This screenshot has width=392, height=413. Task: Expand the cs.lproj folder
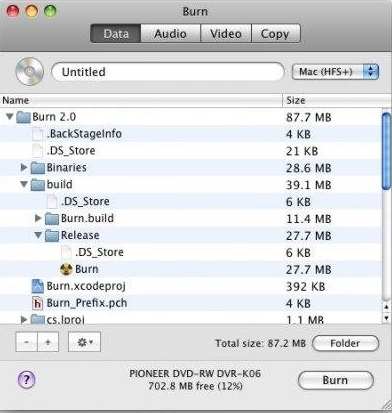pyautogui.click(x=24, y=320)
